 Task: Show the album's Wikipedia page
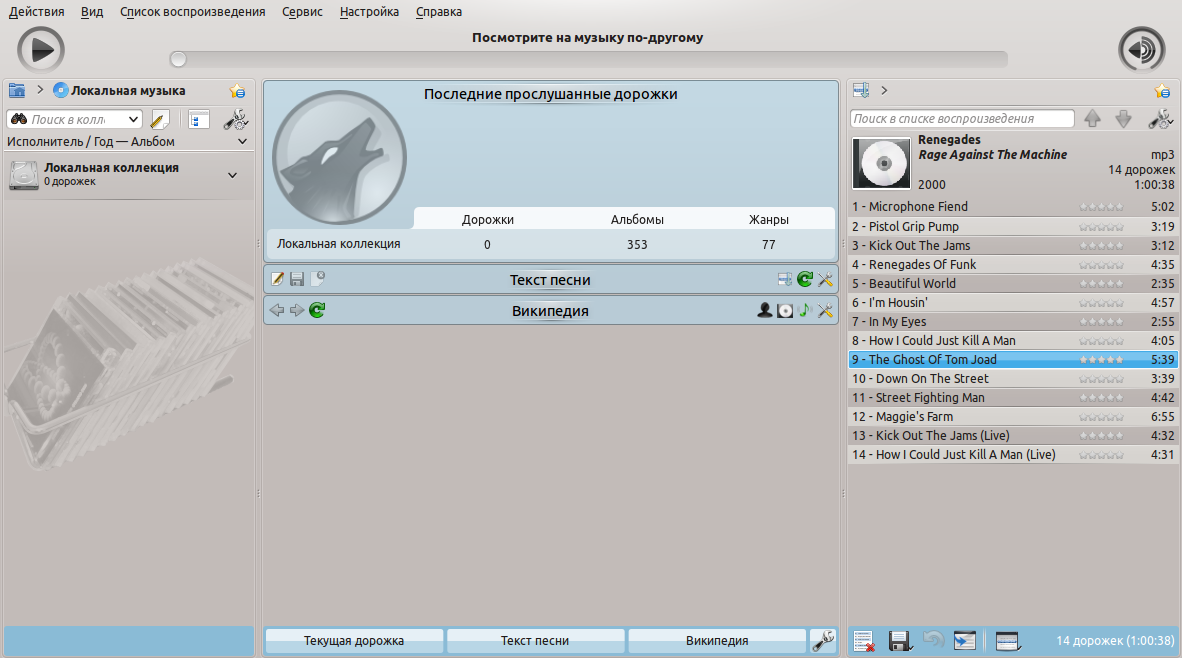click(x=785, y=311)
